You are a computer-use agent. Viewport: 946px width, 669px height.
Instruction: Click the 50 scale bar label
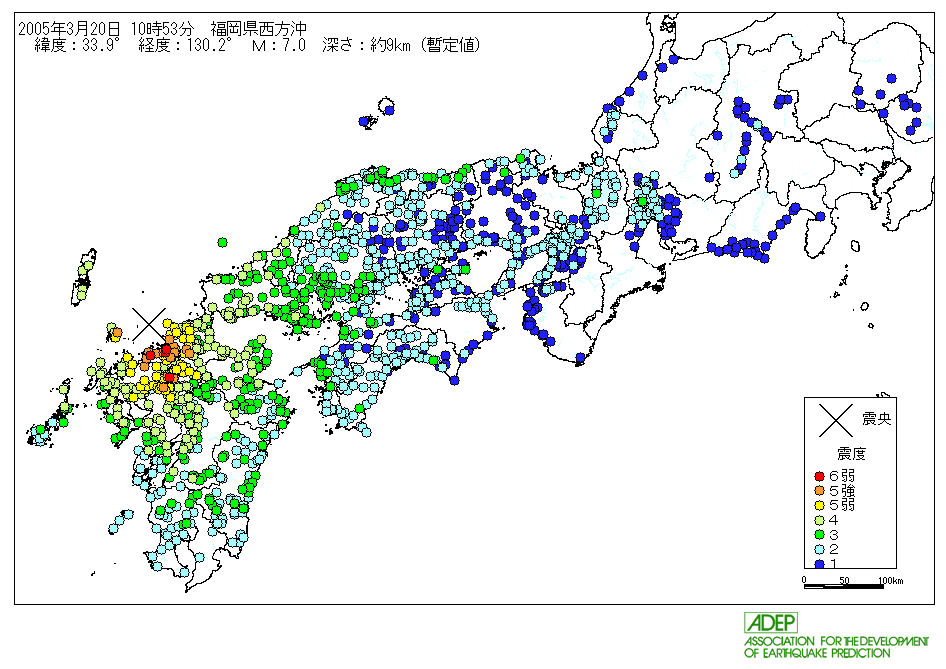click(845, 581)
